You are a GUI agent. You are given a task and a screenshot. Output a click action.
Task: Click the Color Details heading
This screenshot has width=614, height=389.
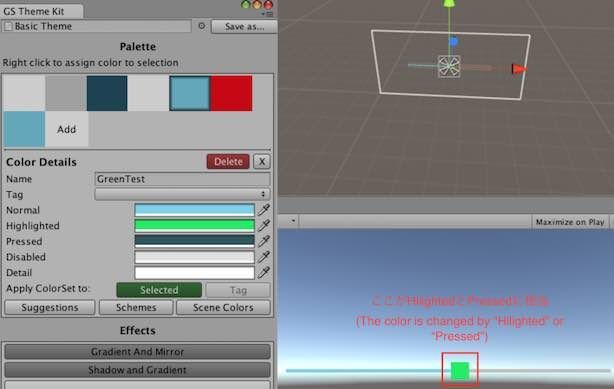(41, 162)
